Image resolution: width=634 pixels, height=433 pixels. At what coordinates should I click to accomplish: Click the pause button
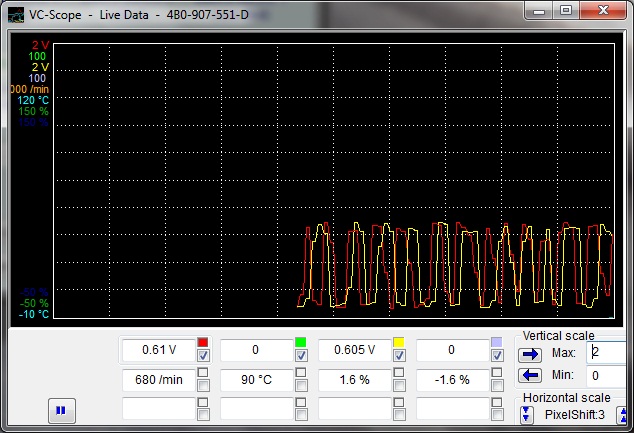60,410
